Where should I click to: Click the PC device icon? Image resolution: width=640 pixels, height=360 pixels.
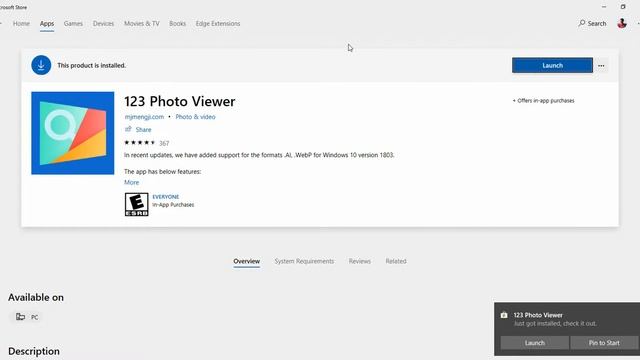[20, 317]
